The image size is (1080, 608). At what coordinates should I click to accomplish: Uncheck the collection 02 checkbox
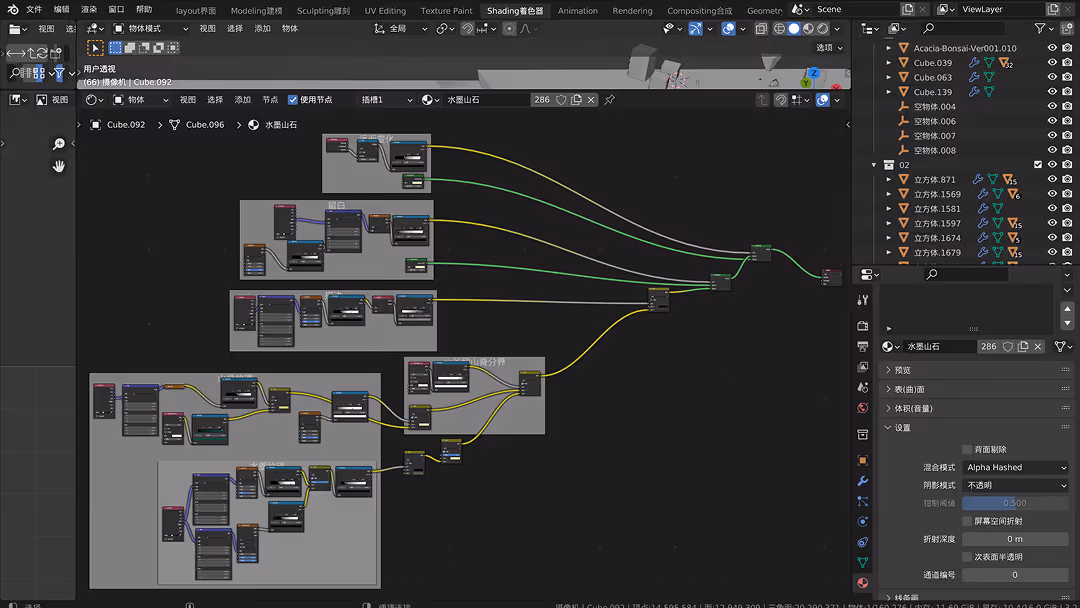point(1037,164)
